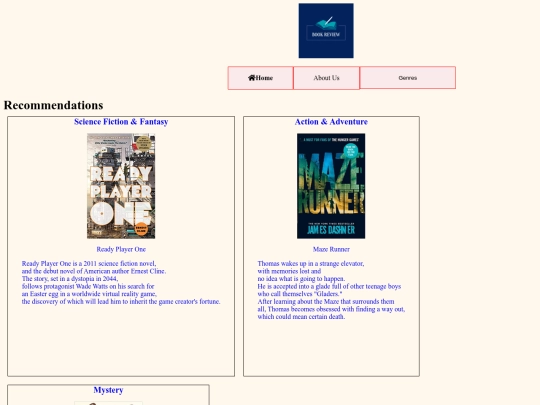540x405 pixels.
Task: Click the house icon in Home
Action: 251,78
